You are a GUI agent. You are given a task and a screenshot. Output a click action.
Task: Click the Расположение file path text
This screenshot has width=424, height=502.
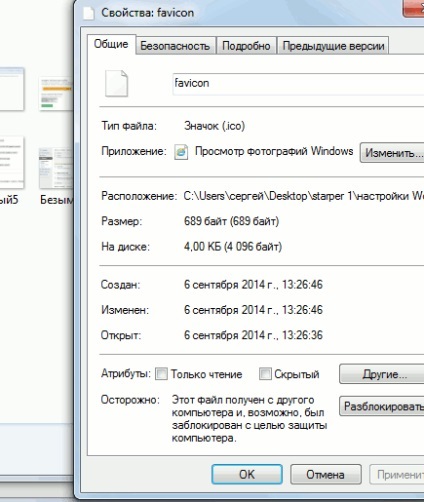tap(304, 196)
